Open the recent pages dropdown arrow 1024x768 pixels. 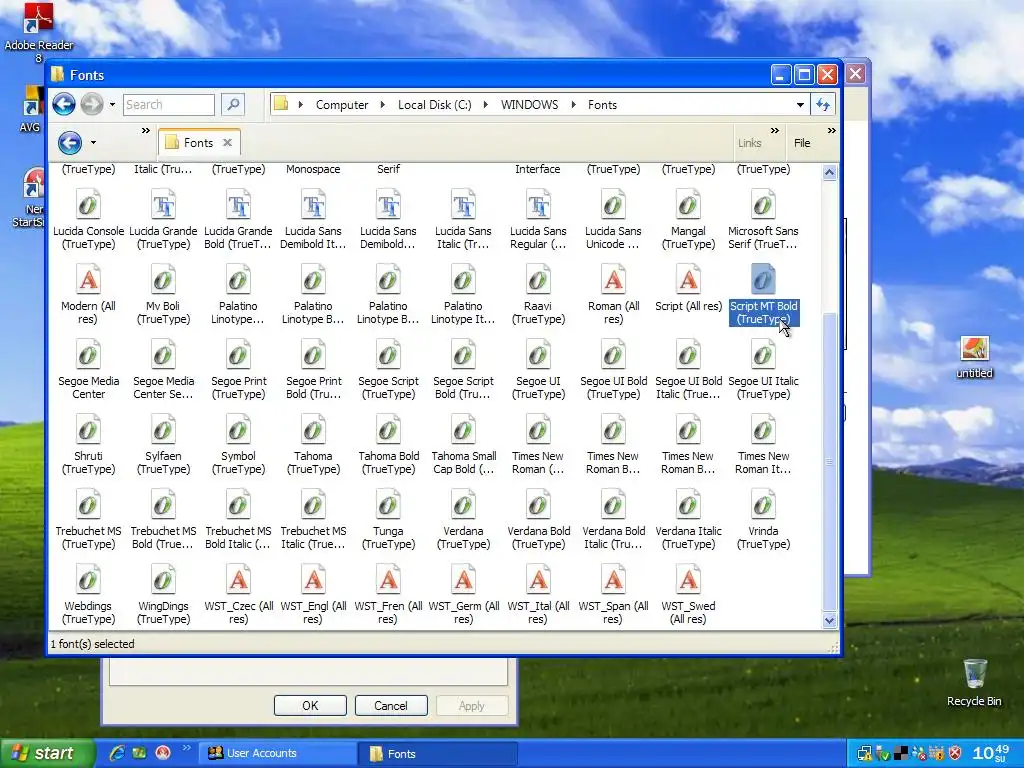tap(112, 104)
